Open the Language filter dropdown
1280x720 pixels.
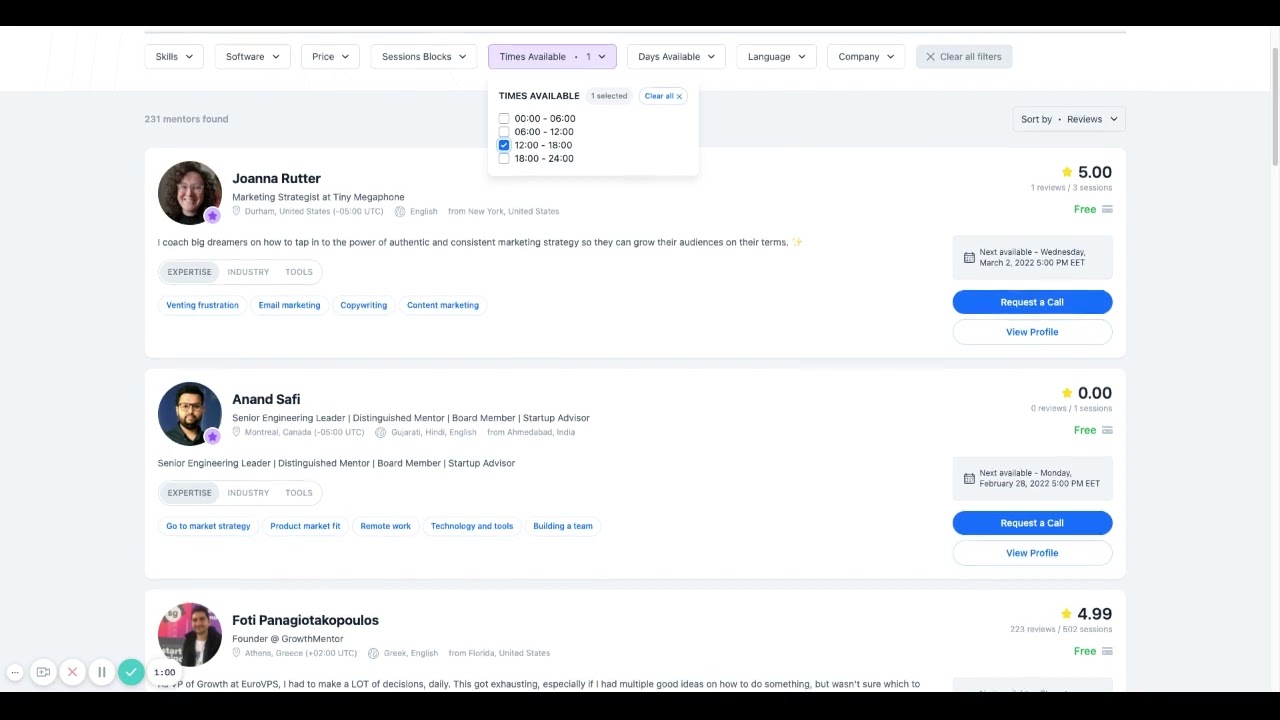pos(776,57)
